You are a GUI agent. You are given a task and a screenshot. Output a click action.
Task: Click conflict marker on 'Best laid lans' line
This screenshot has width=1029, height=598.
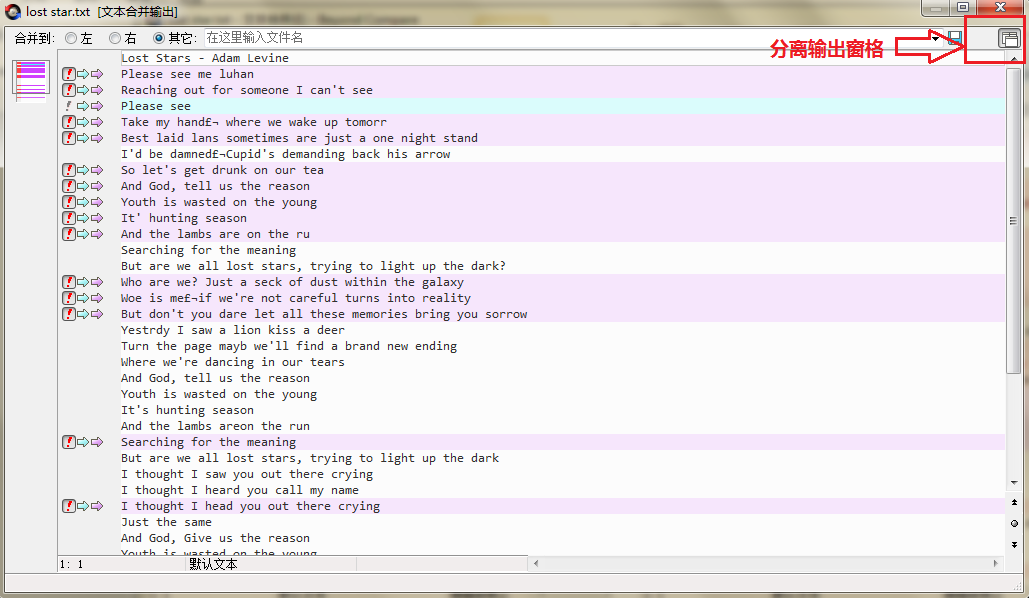pyautogui.click(x=69, y=138)
